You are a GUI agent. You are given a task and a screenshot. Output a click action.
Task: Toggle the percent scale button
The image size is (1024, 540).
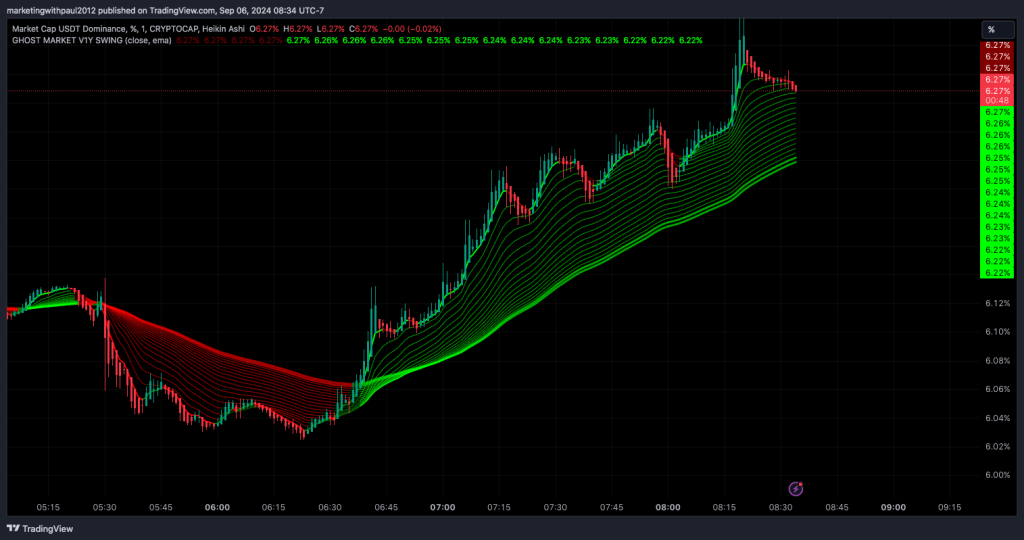(998, 29)
